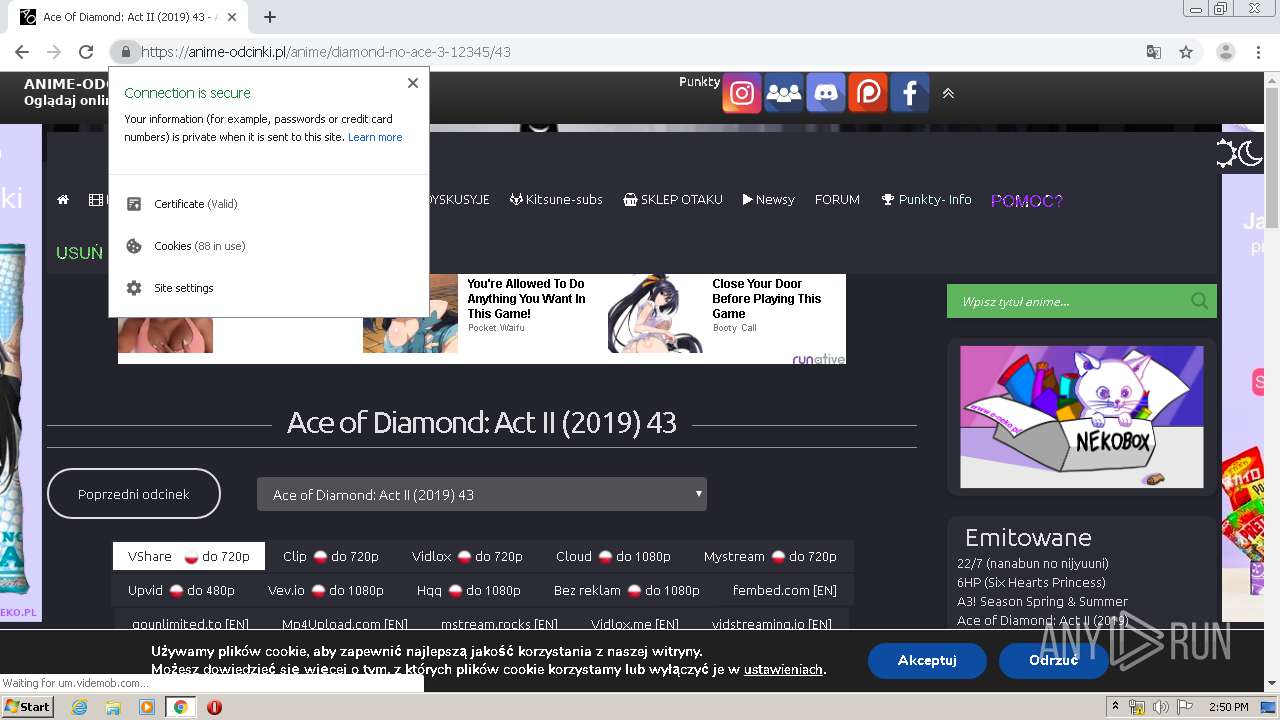
Task: Reject cookies with Odrzuć button
Action: pos(1053,660)
